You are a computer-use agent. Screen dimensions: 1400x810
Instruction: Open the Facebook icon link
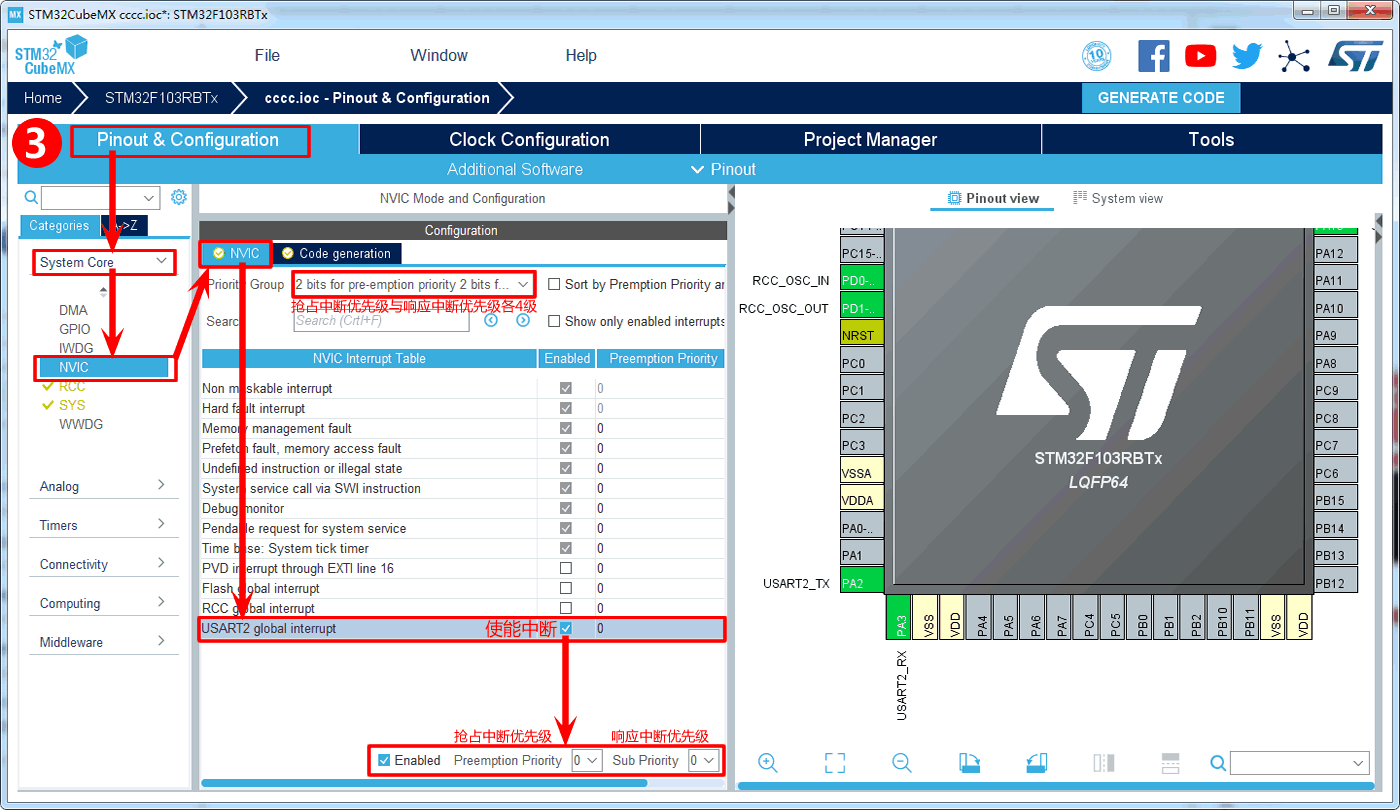pyautogui.click(x=1153, y=56)
